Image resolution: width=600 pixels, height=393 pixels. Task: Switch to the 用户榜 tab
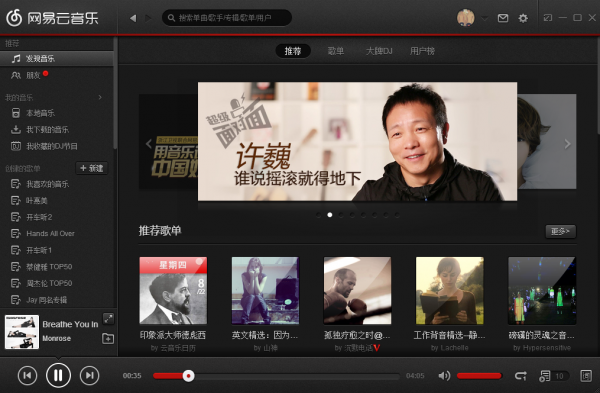(422, 51)
